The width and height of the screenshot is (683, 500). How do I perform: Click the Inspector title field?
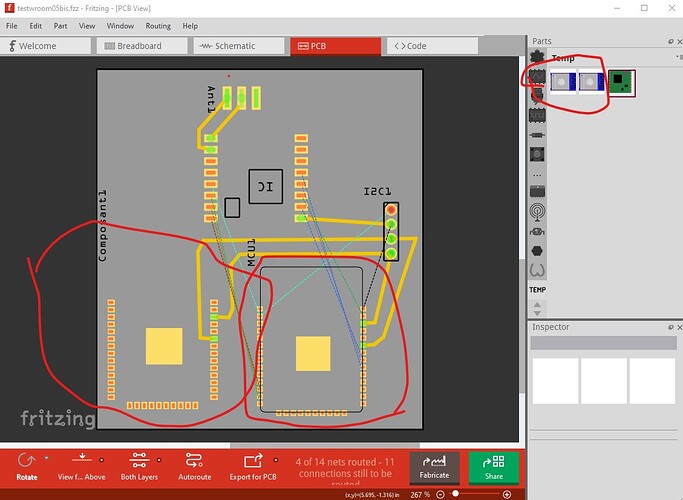[x=603, y=343]
